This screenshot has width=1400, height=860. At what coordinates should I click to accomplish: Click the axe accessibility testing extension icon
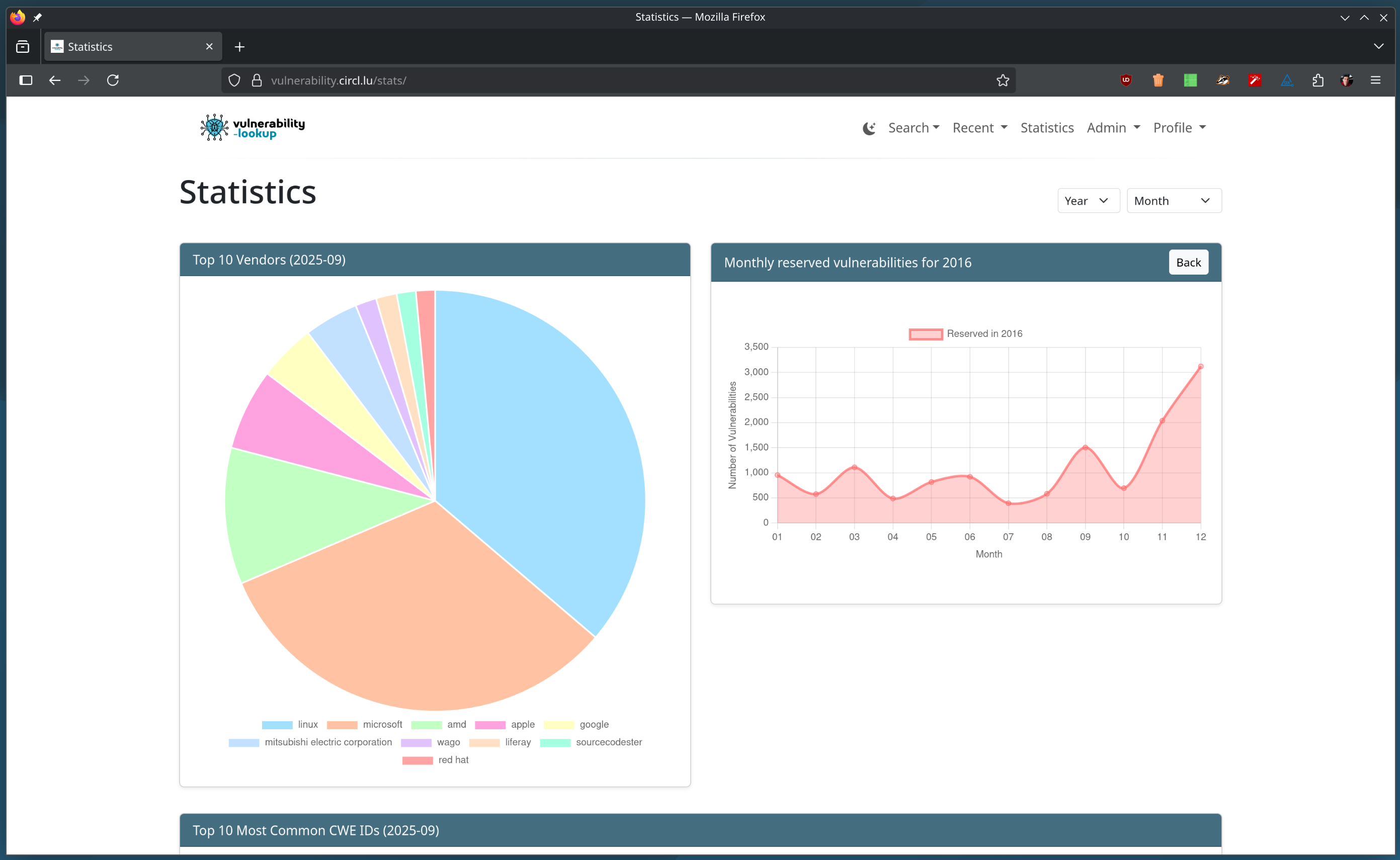1287,80
